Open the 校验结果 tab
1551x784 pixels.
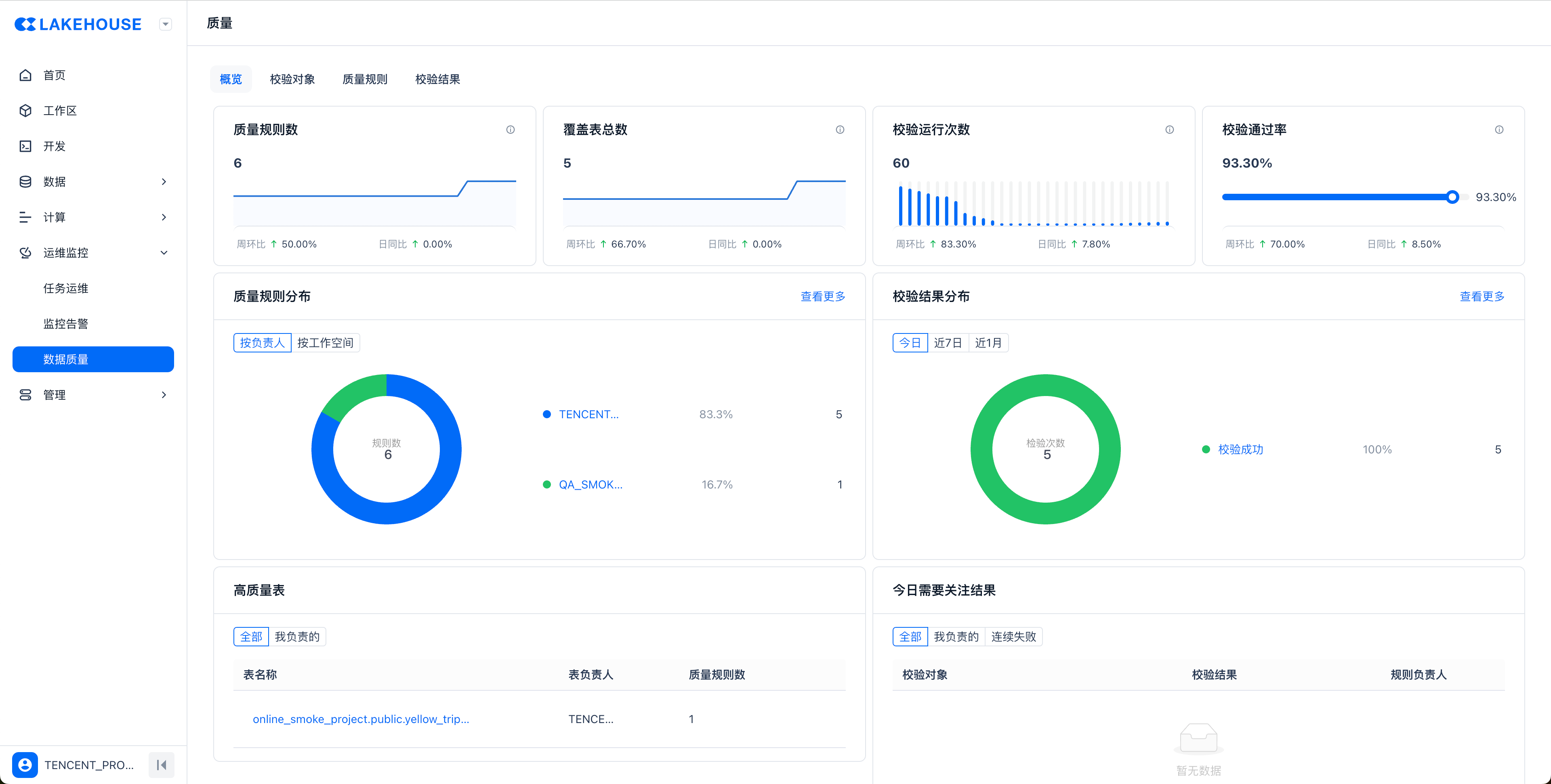tap(437, 79)
